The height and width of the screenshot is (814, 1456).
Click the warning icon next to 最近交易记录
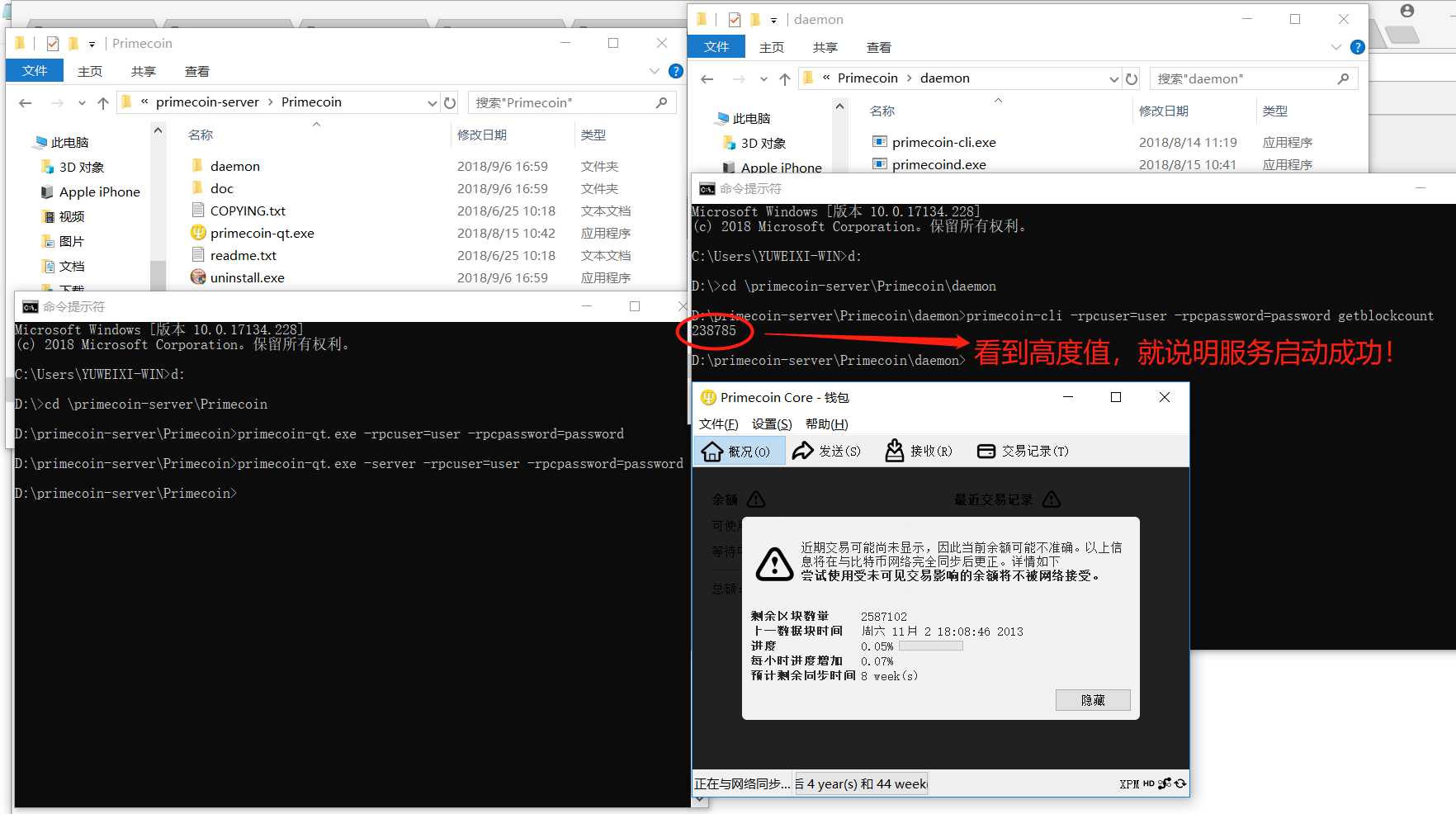(1052, 499)
